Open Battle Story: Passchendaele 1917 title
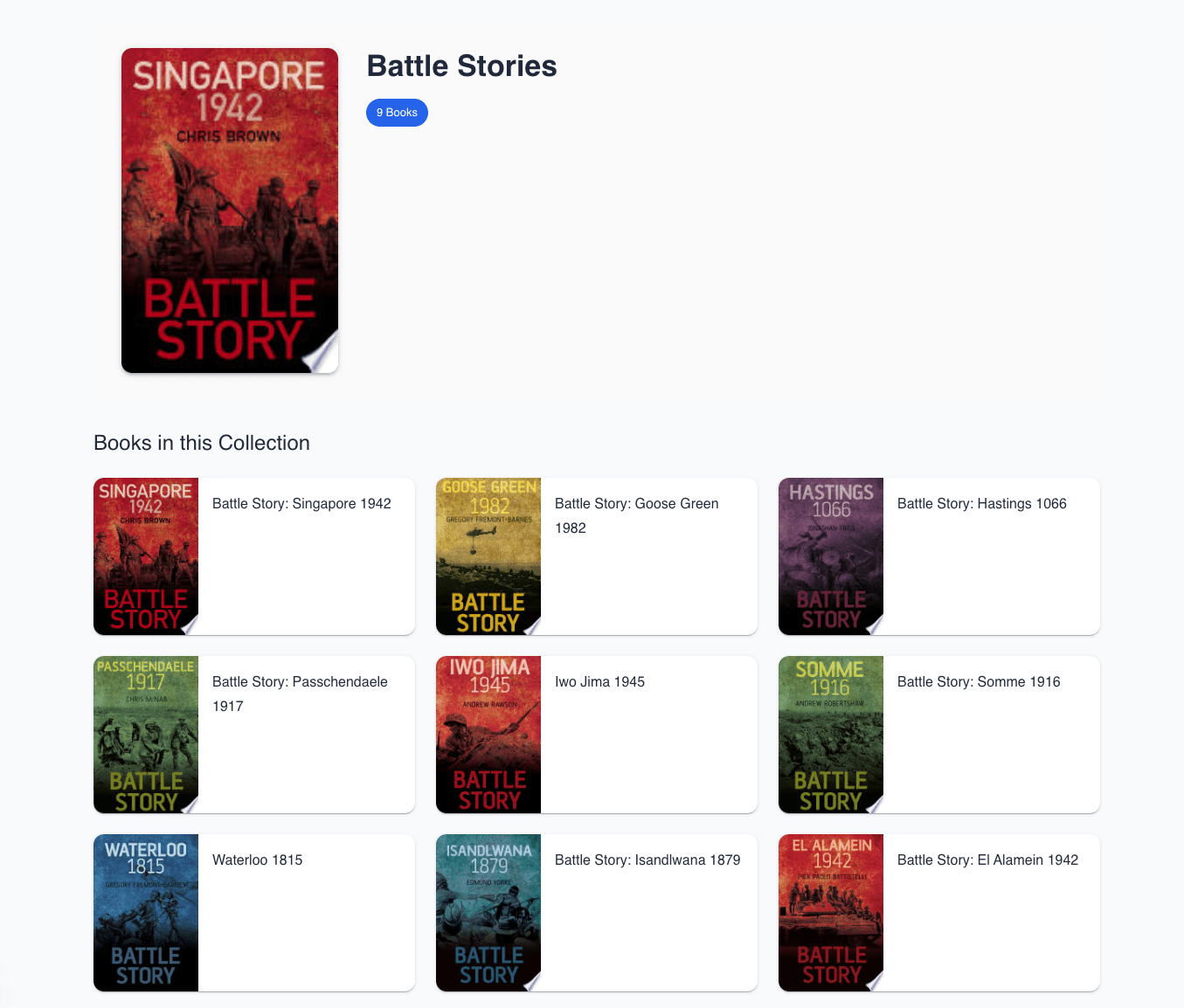 click(x=300, y=694)
